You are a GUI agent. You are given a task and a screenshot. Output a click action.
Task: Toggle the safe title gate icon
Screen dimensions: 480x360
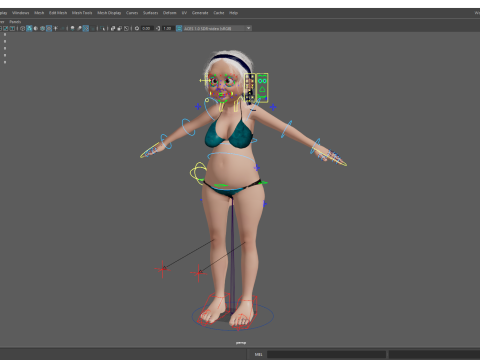(x=12, y=28)
